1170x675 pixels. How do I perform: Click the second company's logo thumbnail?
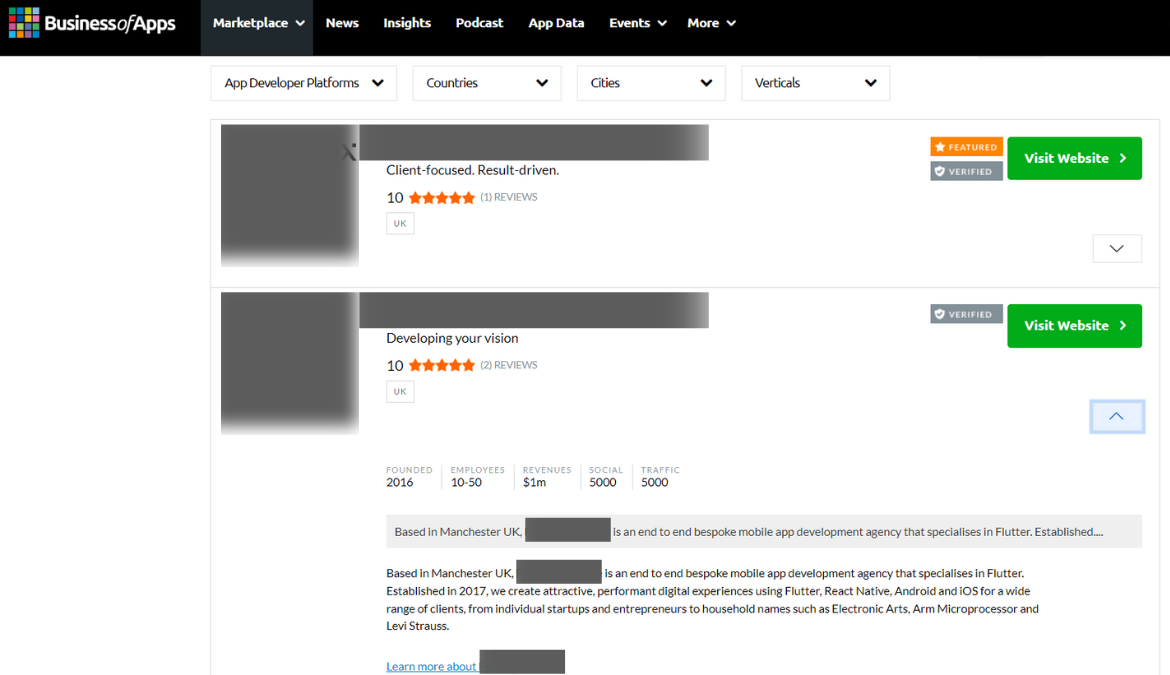(x=289, y=363)
